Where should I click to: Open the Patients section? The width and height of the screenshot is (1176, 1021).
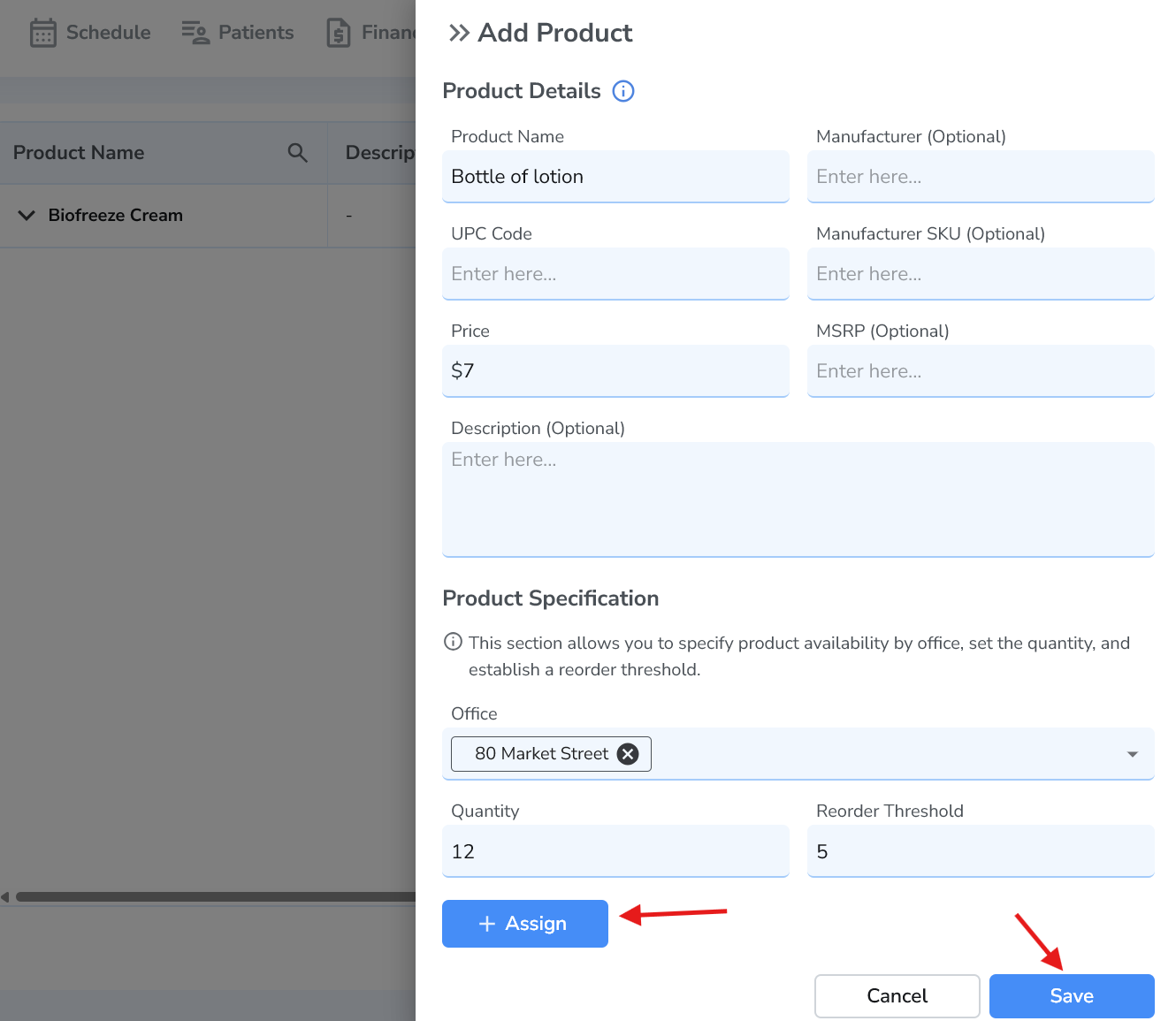coord(237,32)
